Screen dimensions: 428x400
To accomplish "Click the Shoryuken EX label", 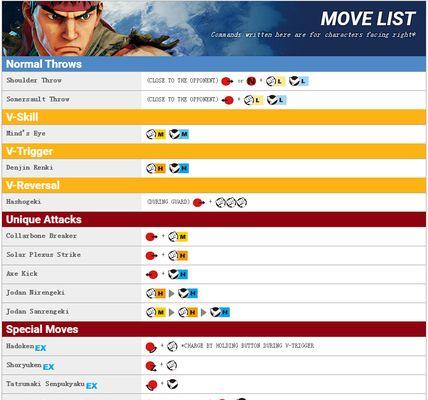I will point(48,367).
